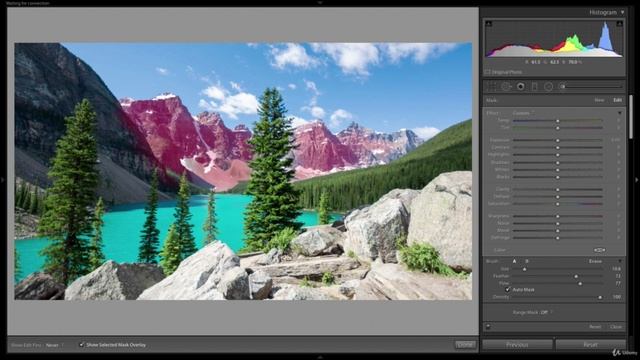Uncheck the Auto Mask checkbox
640x360 pixels.
[508, 289]
